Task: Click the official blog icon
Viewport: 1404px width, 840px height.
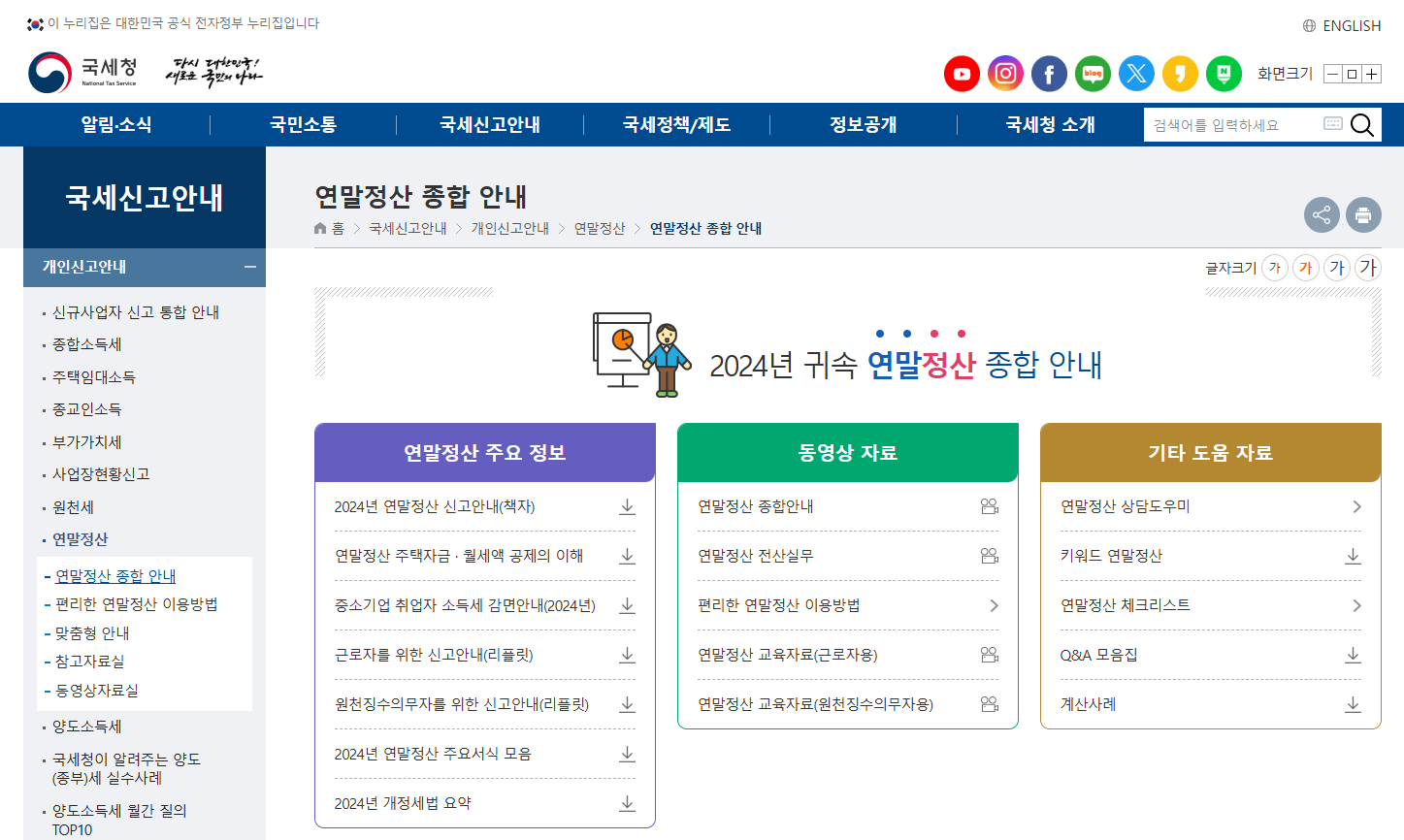Action: (x=1093, y=73)
